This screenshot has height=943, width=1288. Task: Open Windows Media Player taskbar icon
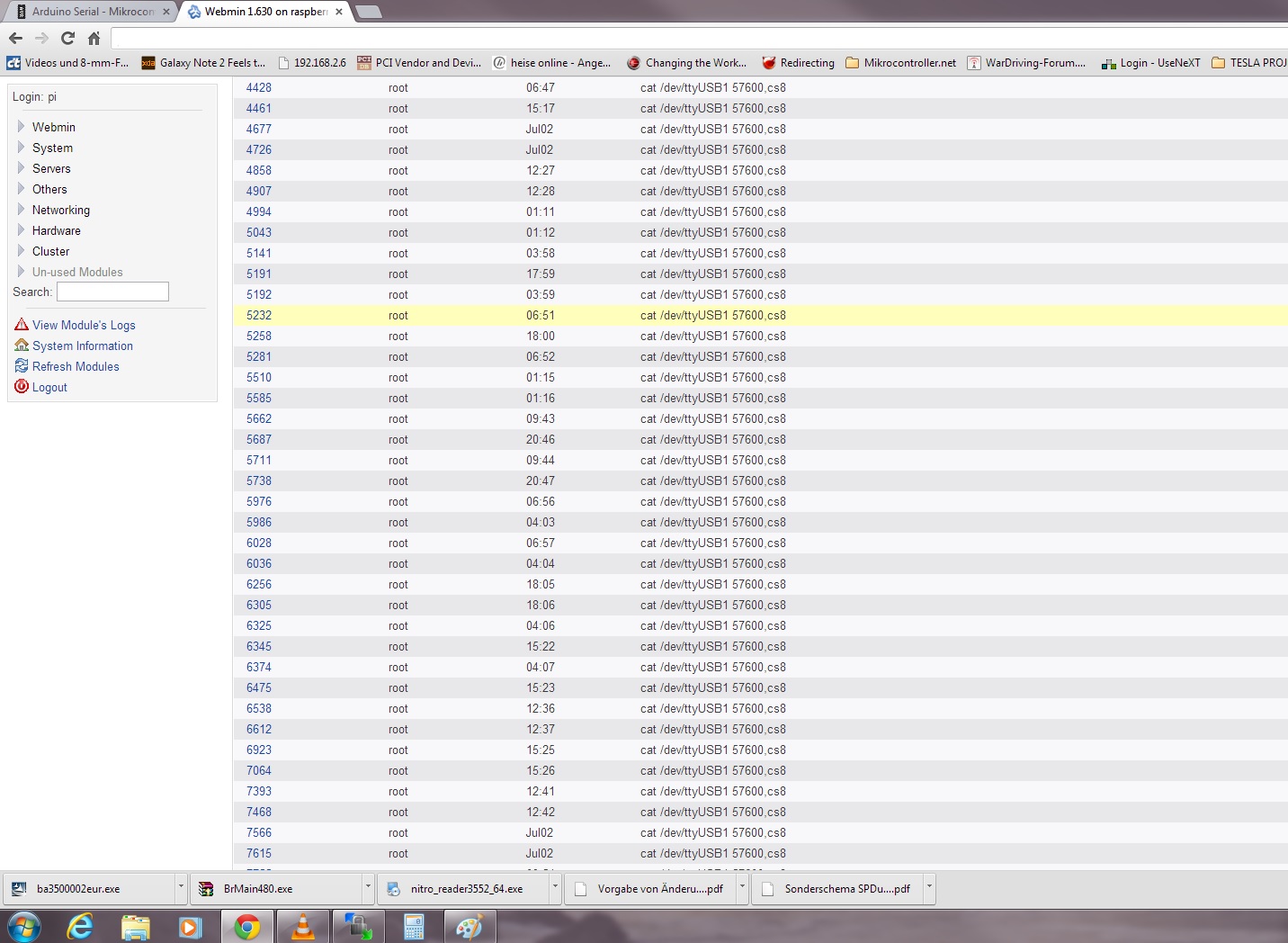pos(191,927)
